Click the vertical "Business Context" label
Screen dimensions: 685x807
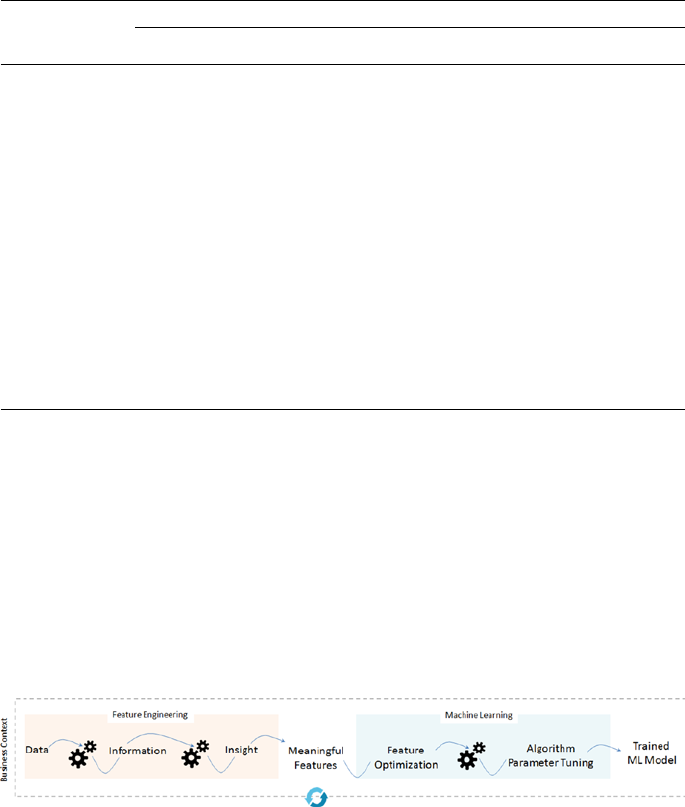coord(5,750)
